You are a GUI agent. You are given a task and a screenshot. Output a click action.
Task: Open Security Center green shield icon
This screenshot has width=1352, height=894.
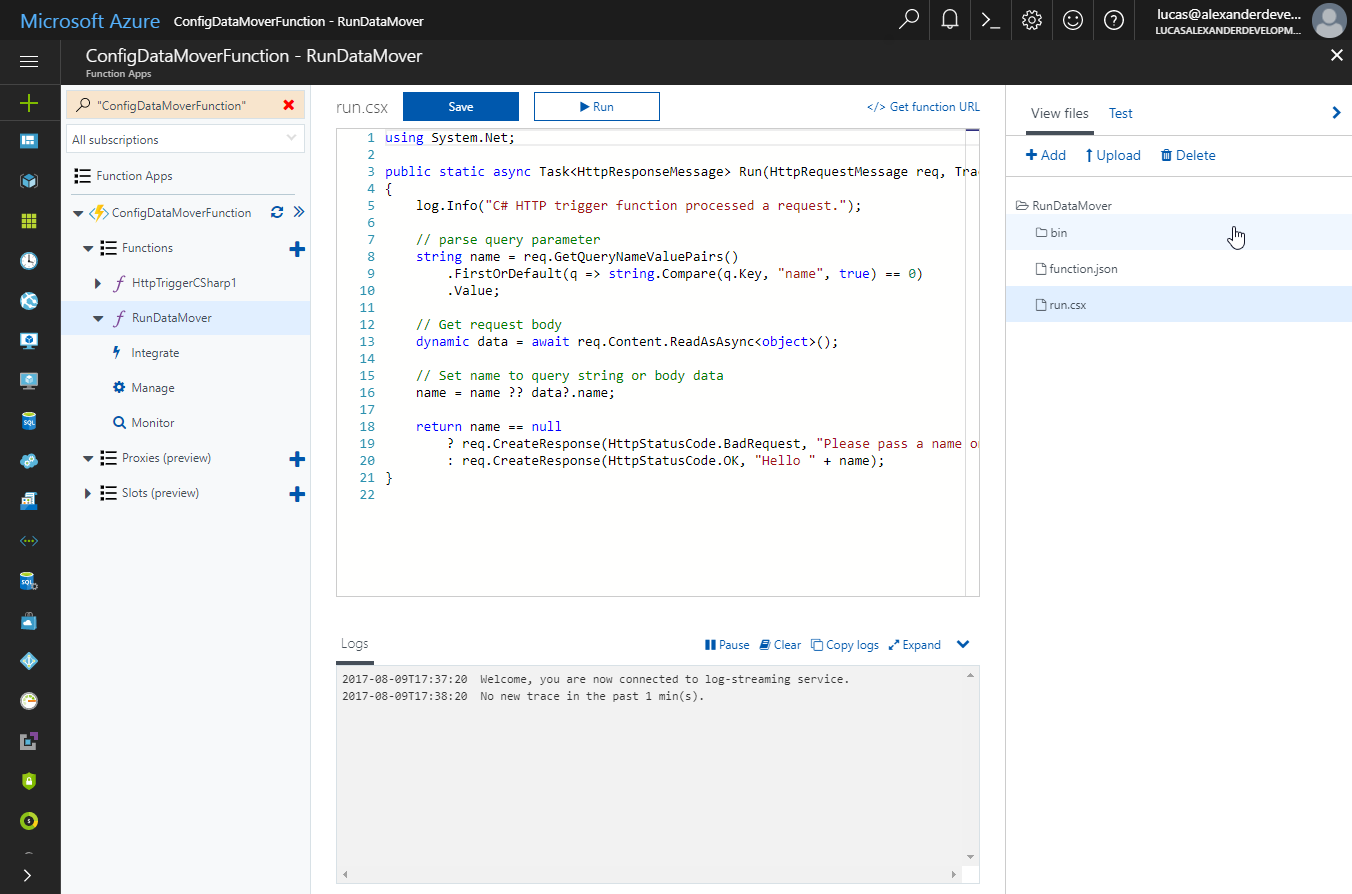point(29,781)
